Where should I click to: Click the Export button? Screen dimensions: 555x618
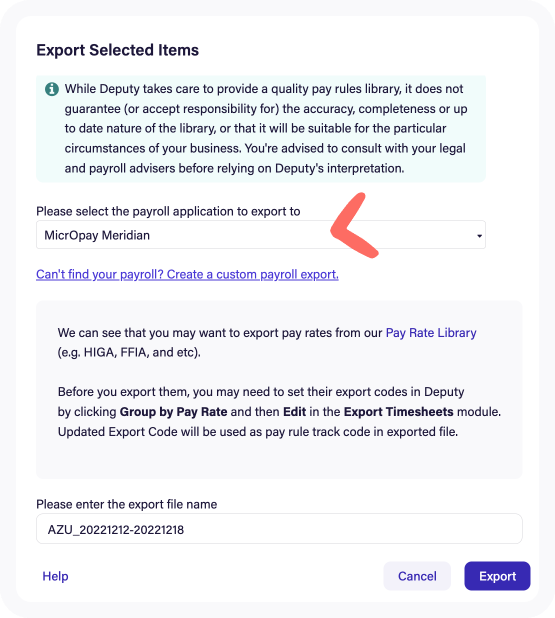pyautogui.click(x=497, y=576)
